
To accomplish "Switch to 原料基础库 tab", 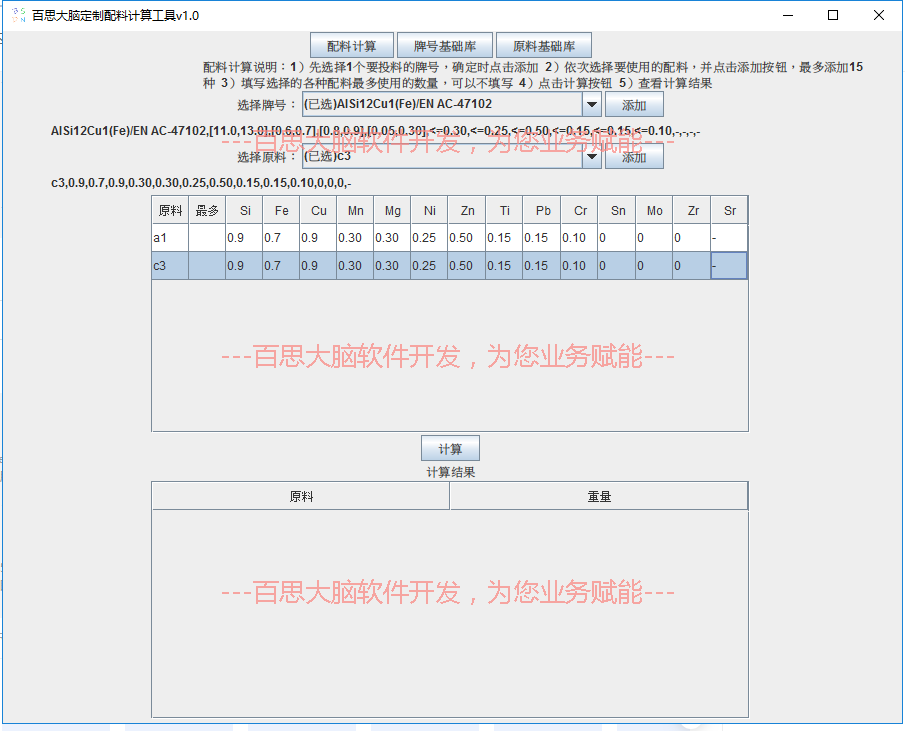I will [x=544, y=46].
